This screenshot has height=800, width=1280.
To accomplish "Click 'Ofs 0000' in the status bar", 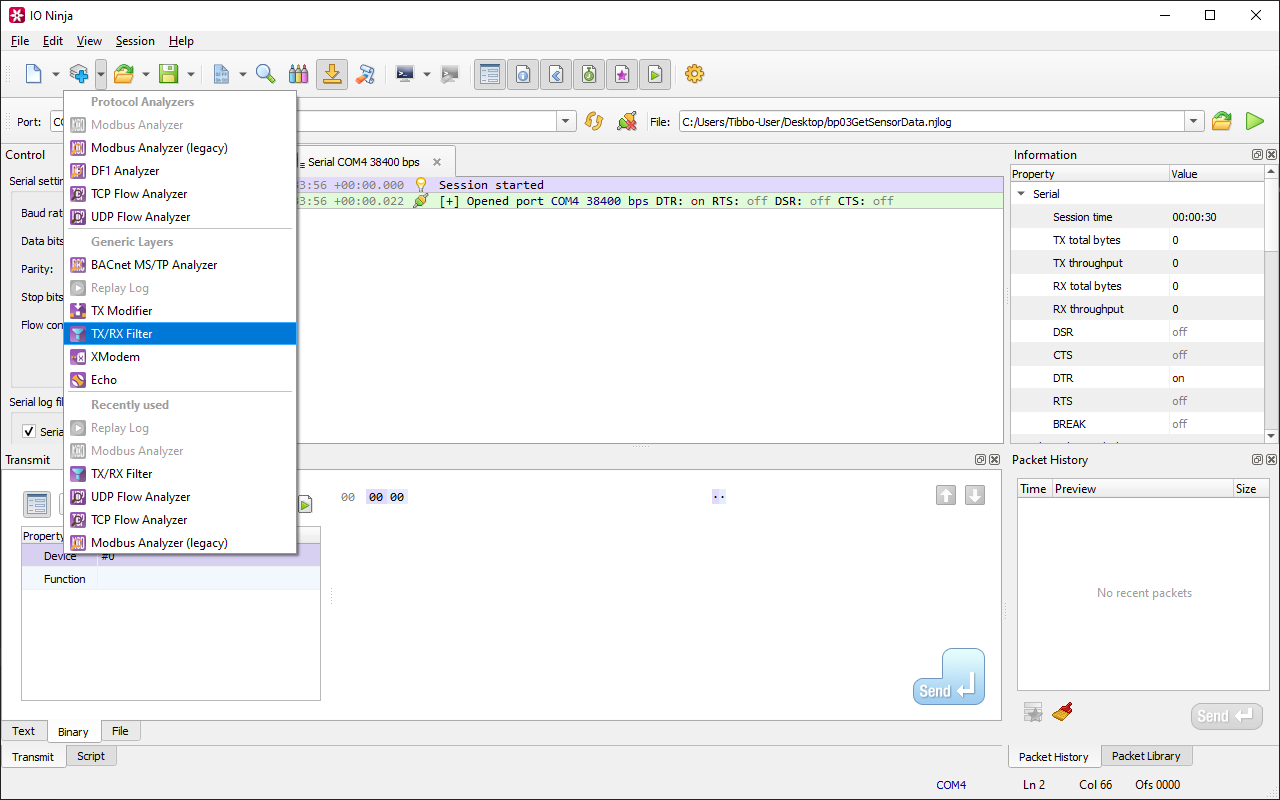I will coord(1157,785).
